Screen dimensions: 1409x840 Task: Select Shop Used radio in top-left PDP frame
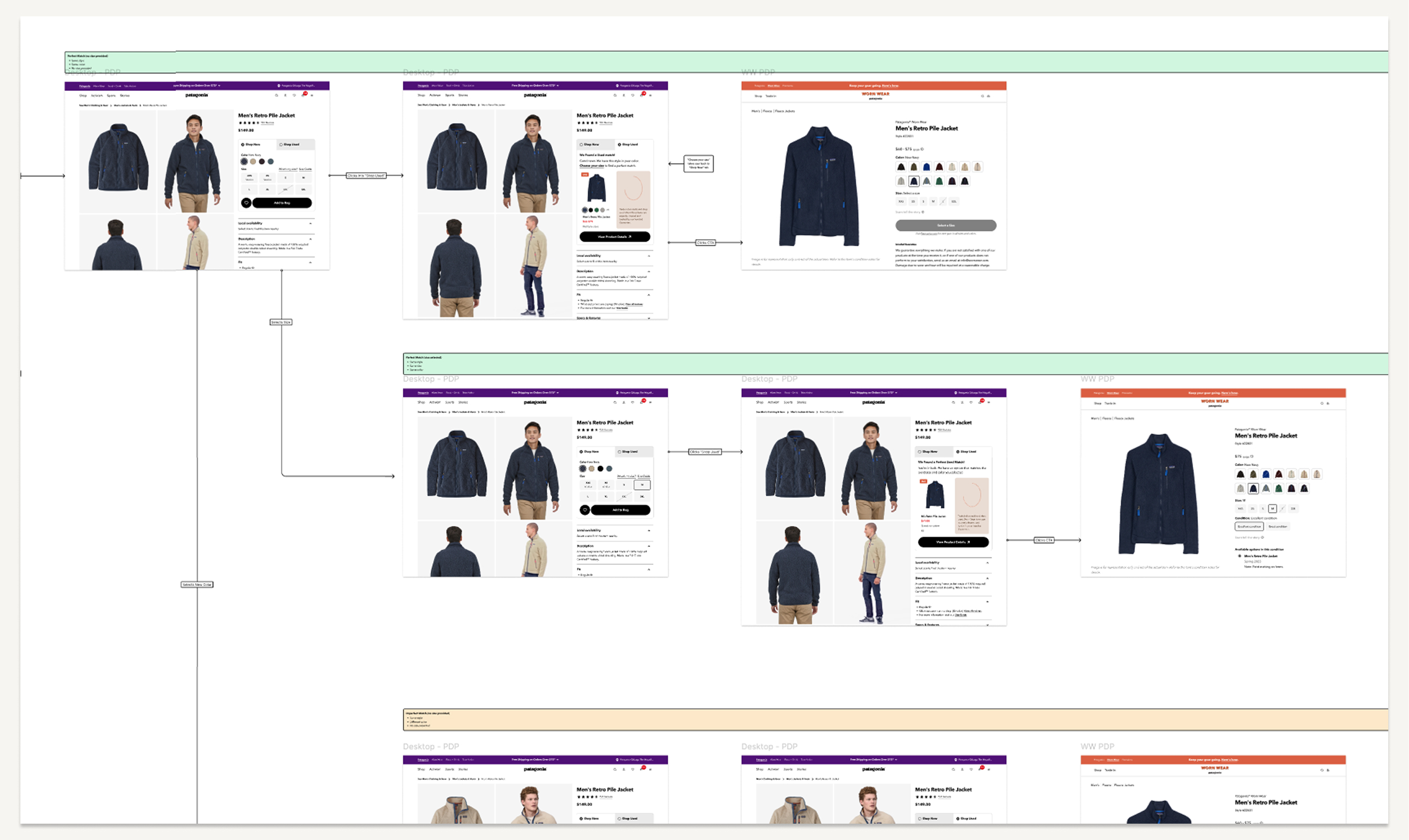pos(281,144)
